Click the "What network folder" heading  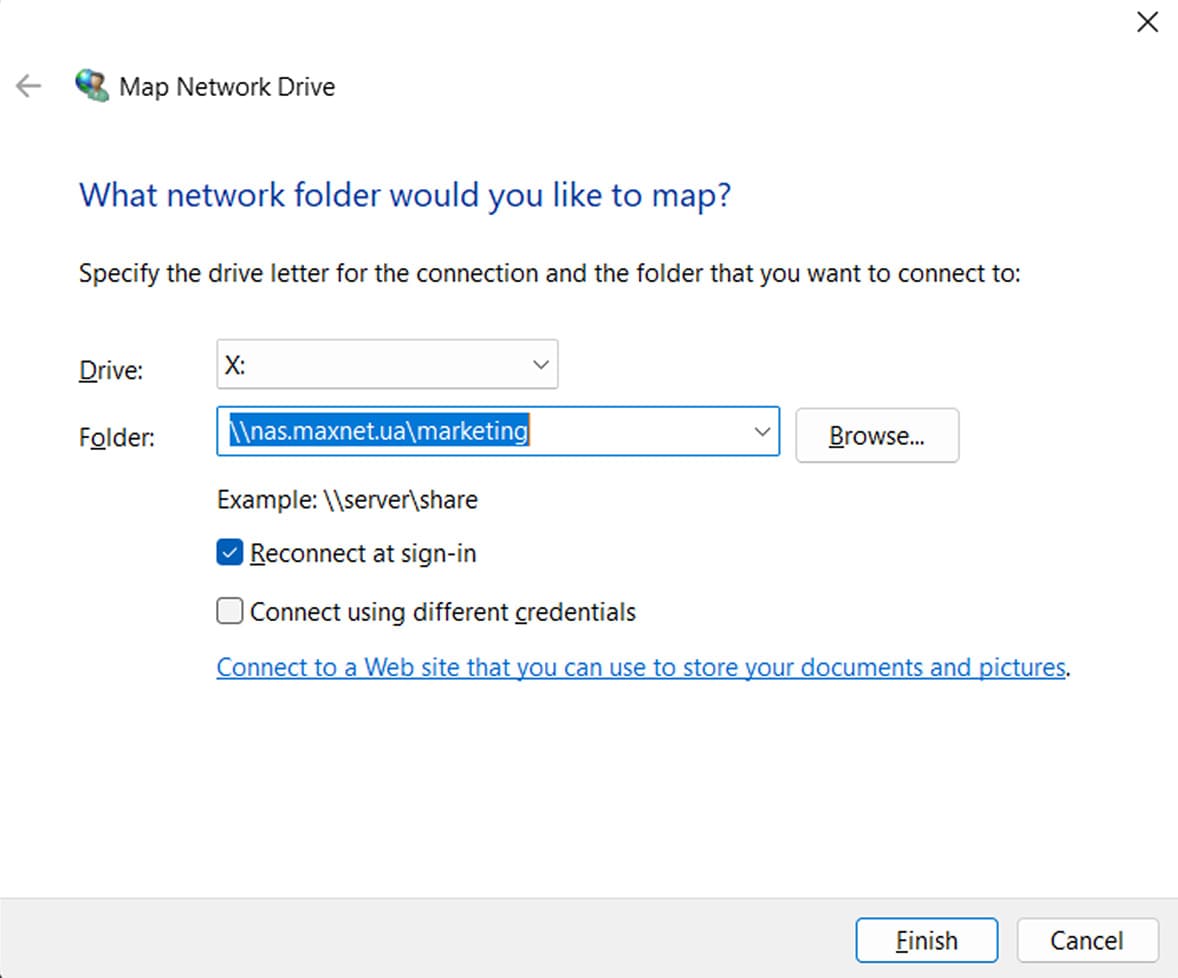[405, 194]
